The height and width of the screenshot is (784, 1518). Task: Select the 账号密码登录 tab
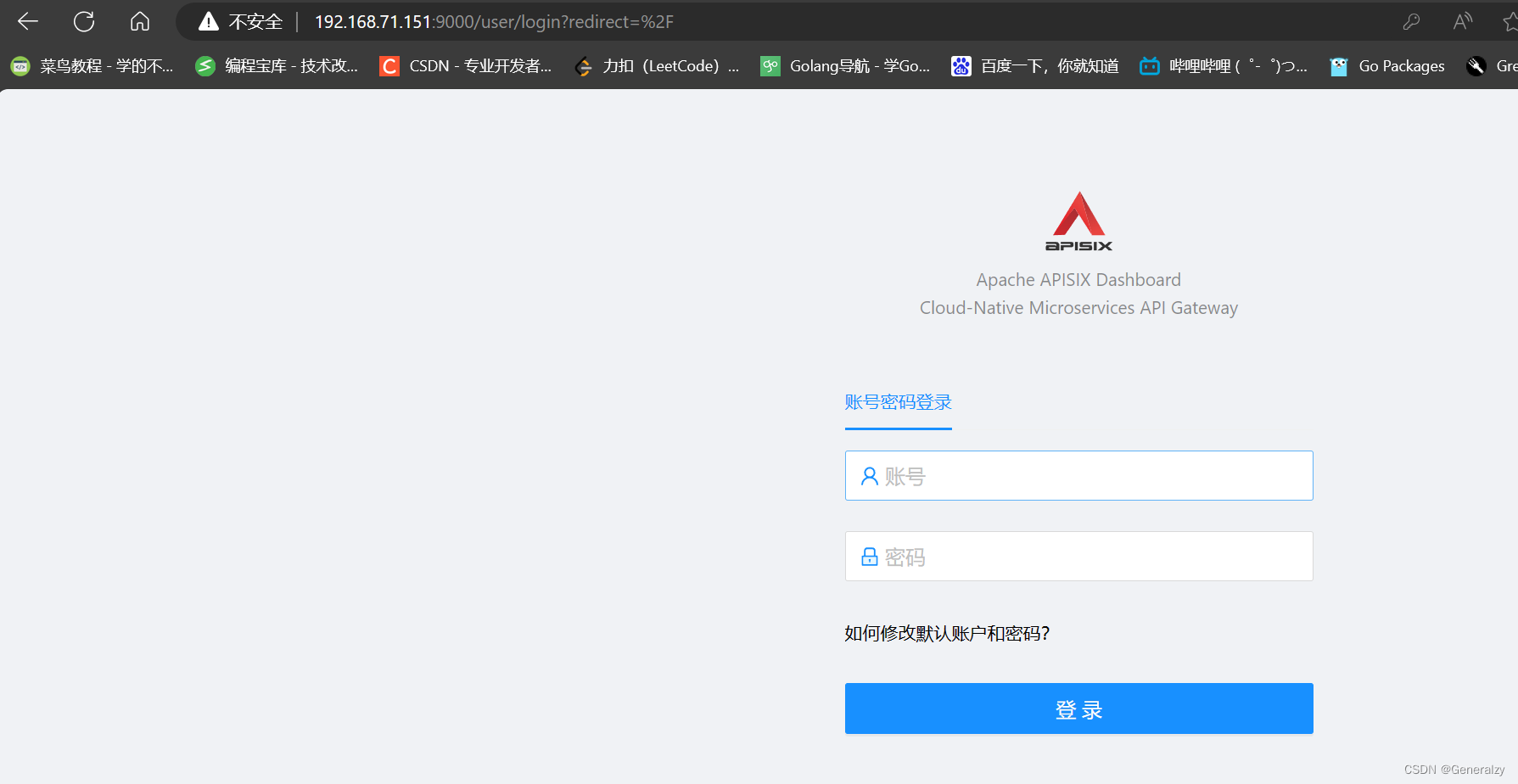pyautogui.click(x=898, y=402)
